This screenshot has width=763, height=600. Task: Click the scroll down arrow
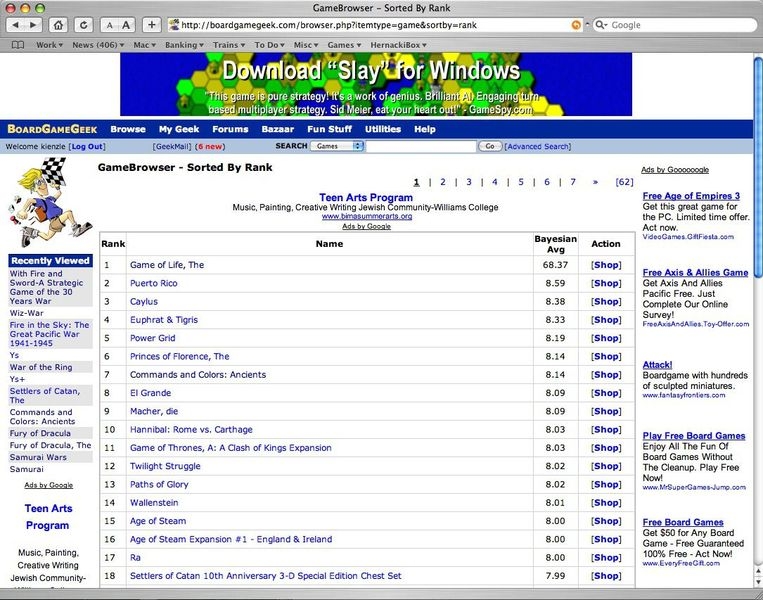point(758,582)
